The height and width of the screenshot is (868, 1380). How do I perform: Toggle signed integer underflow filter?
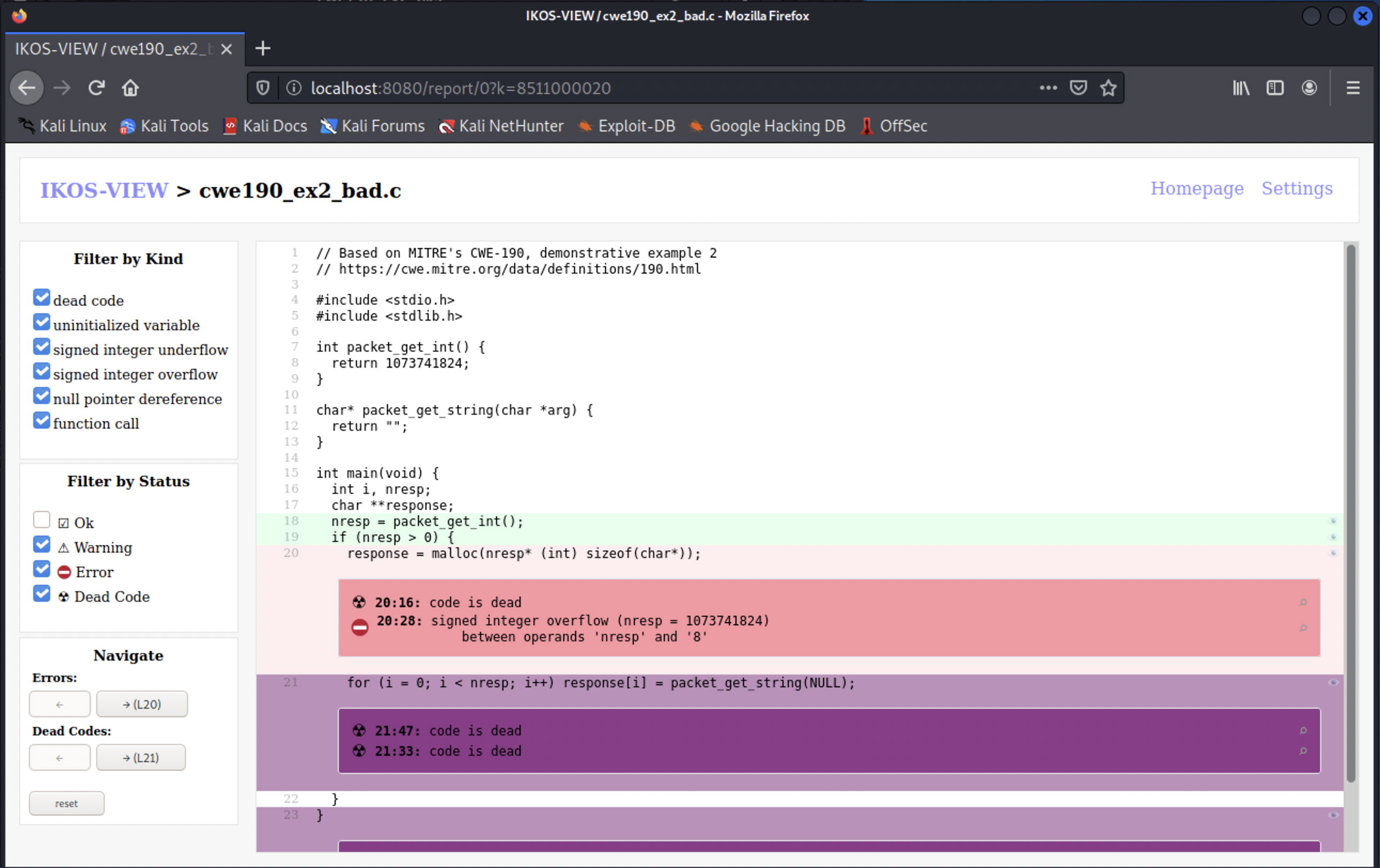click(x=41, y=347)
